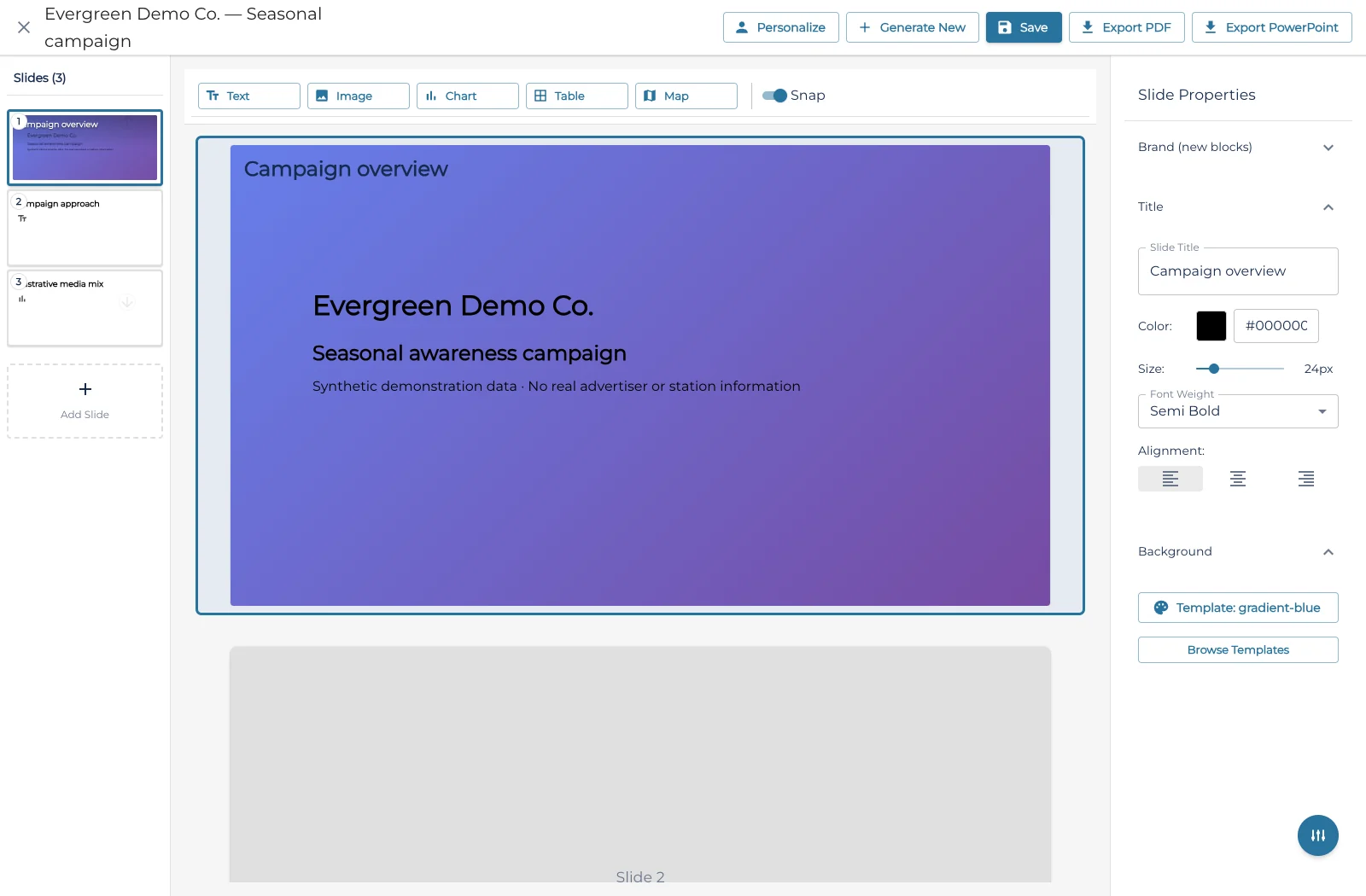
Task: Click the Slide 2 canvas placeholder
Action: tap(640, 764)
